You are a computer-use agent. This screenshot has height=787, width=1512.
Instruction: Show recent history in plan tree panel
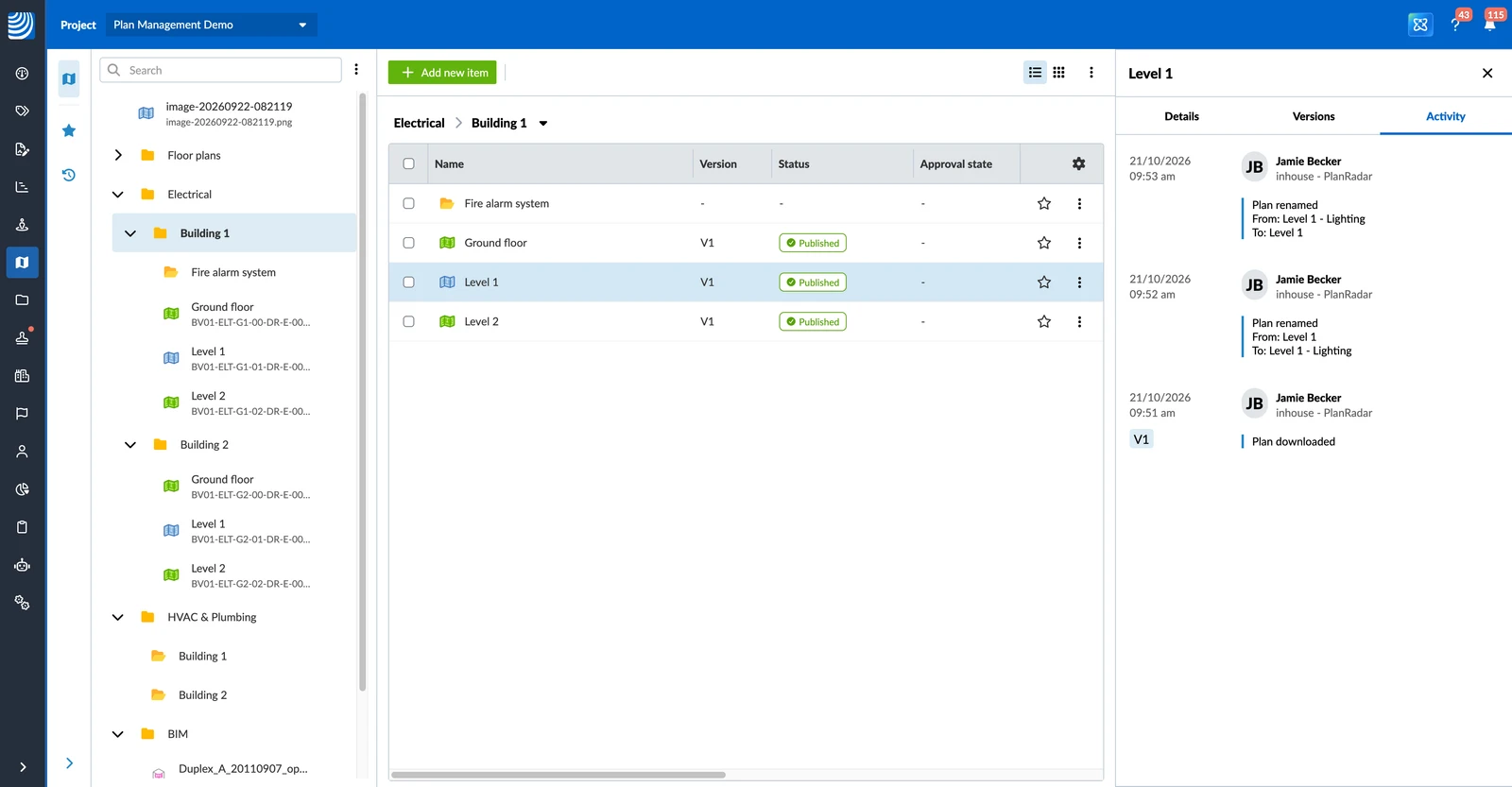(69, 175)
